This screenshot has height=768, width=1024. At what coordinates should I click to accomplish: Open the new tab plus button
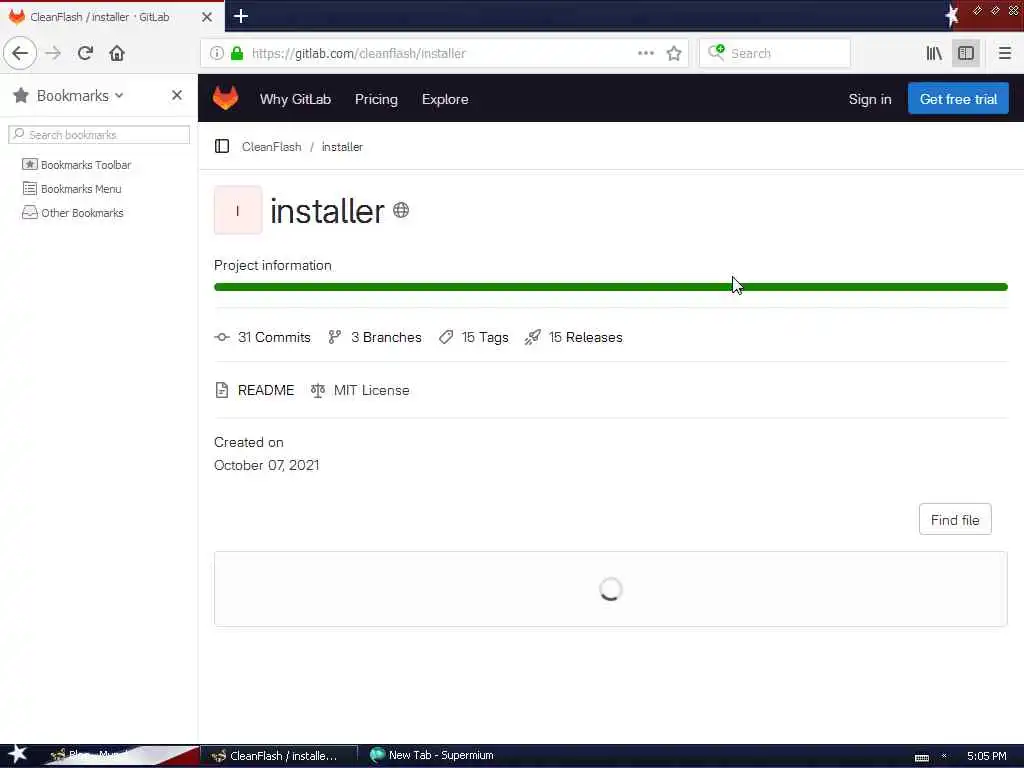click(241, 16)
